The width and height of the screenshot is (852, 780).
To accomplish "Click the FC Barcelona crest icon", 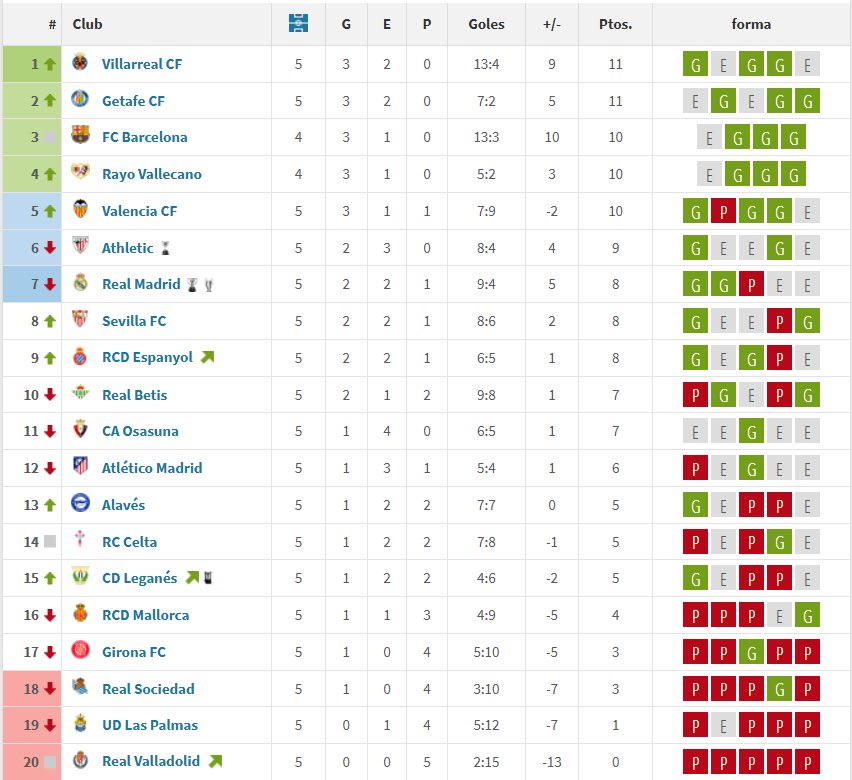I will pyautogui.click(x=80, y=137).
